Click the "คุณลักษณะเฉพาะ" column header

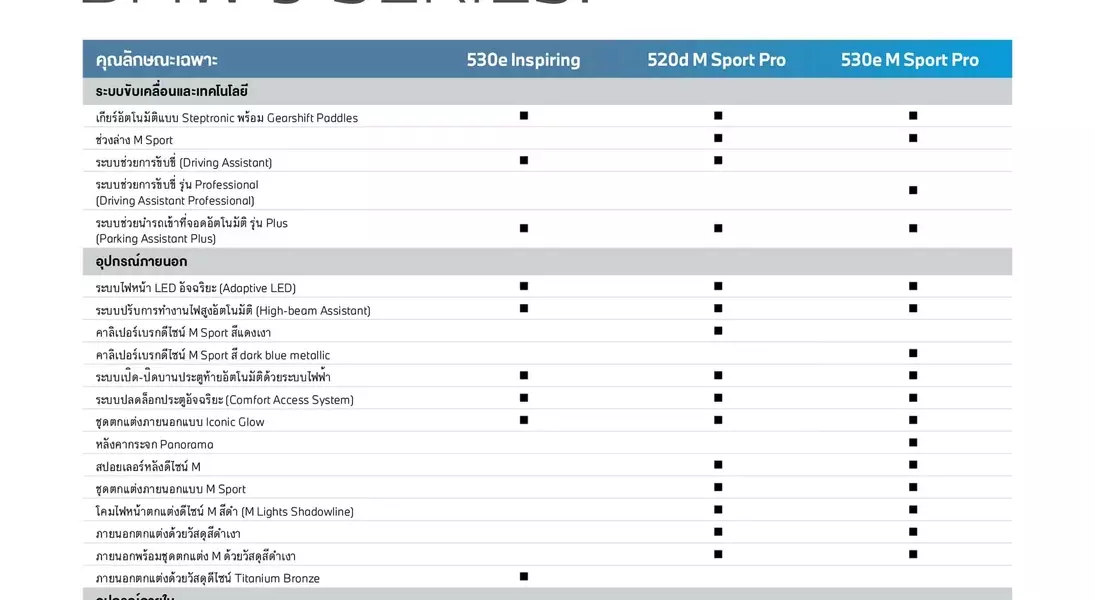pyautogui.click(x=156, y=60)
